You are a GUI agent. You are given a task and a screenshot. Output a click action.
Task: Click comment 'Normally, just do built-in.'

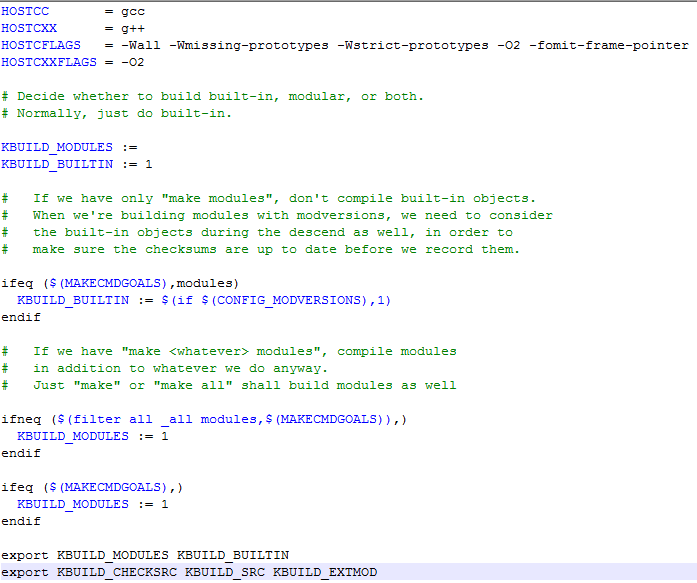pyautogui.click(x=124, y=113)
